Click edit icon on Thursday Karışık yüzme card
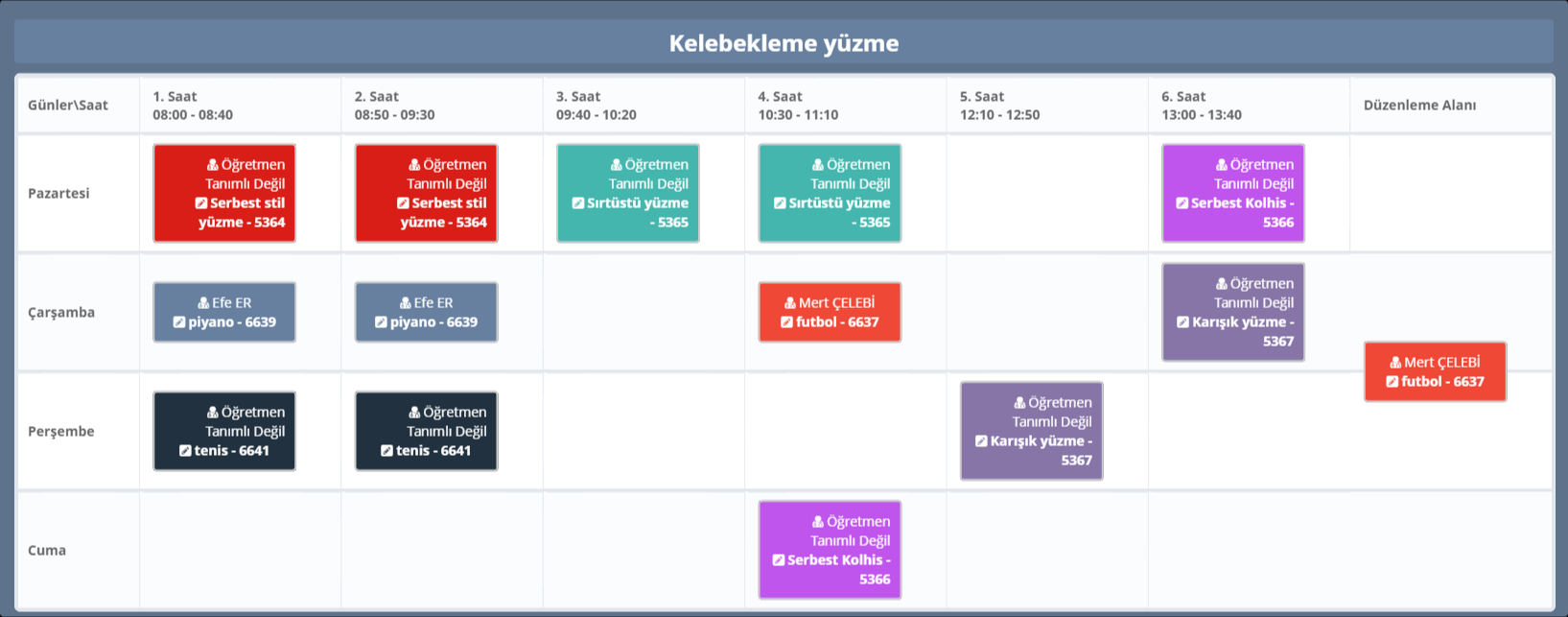The width and height of the screenshot is (1568, 617). (981, 441)
